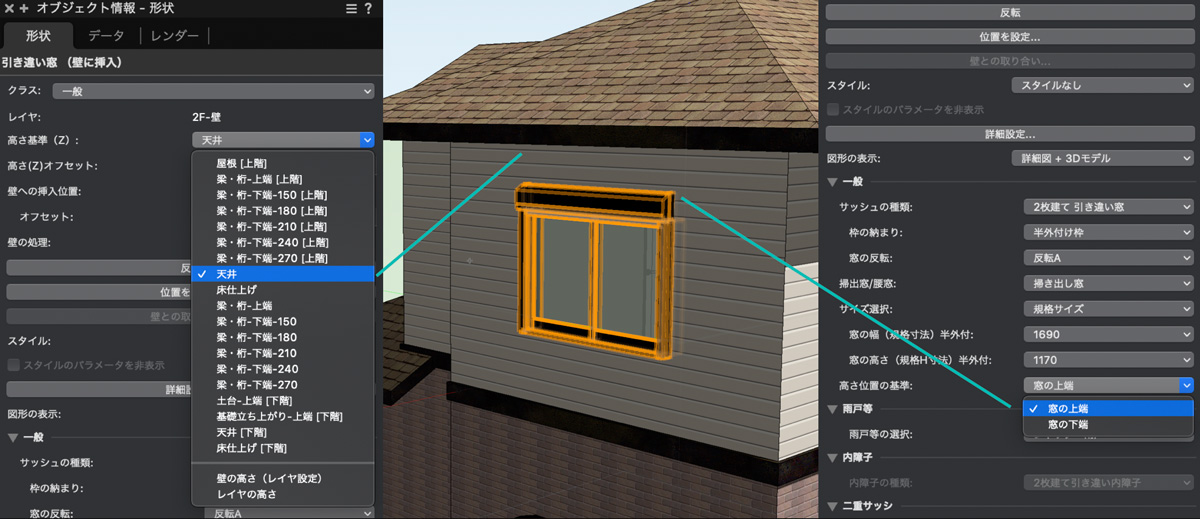Collapse the 雨戸等 section triangle
Screen dimensions: 1200x519
pyautogui.click(x=834, y=409)
